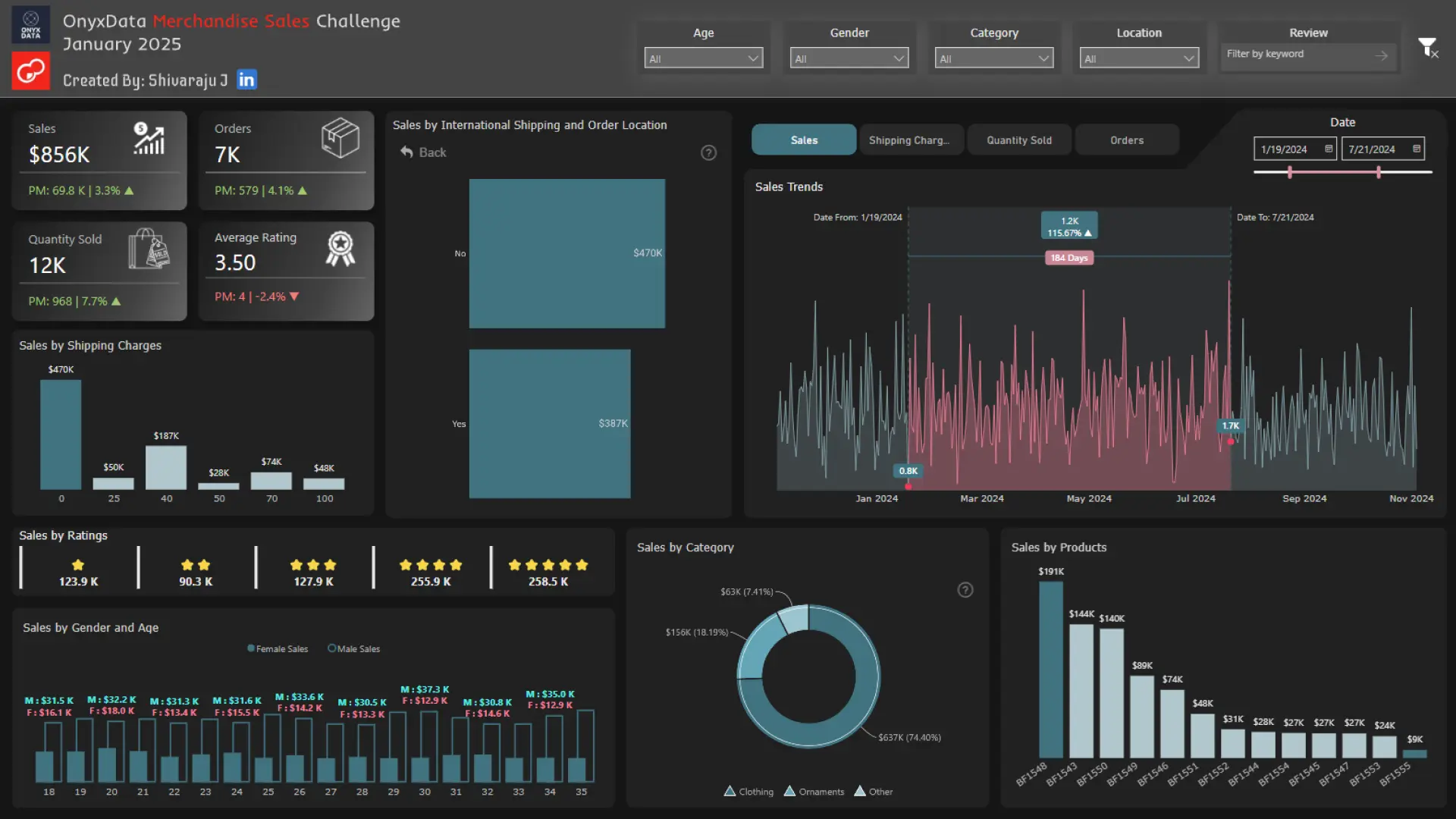This screenshot has width=1456, height=819.
Task: Open help icon on Sales by Category
Action: point(965,590)
